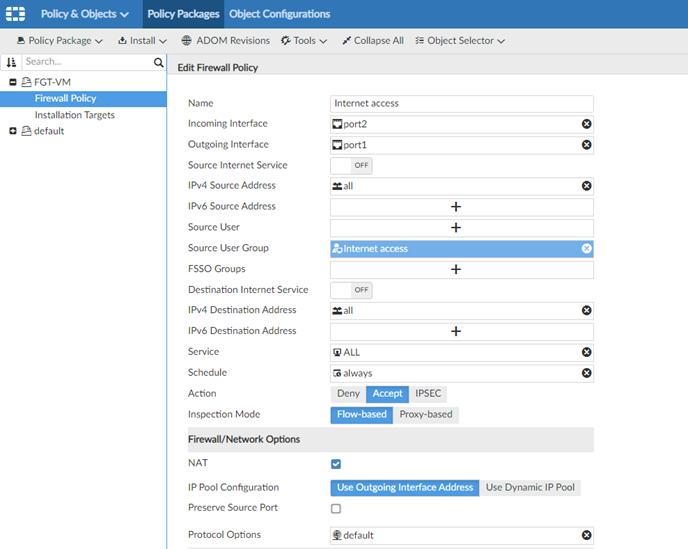
Task: Set Action to Deny
Action: point(348,394)
